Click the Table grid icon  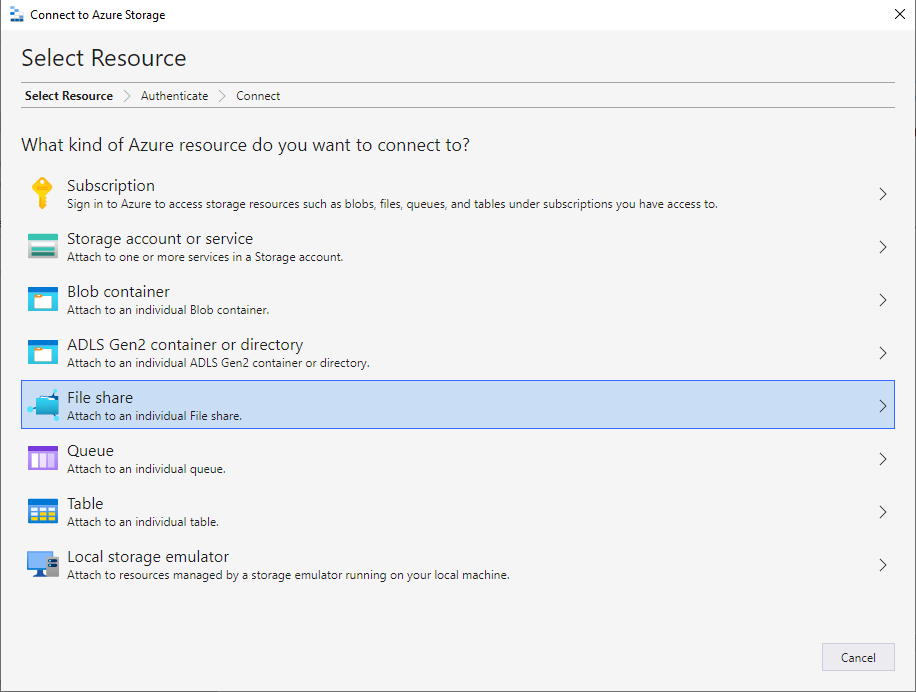tap(43, 511)
